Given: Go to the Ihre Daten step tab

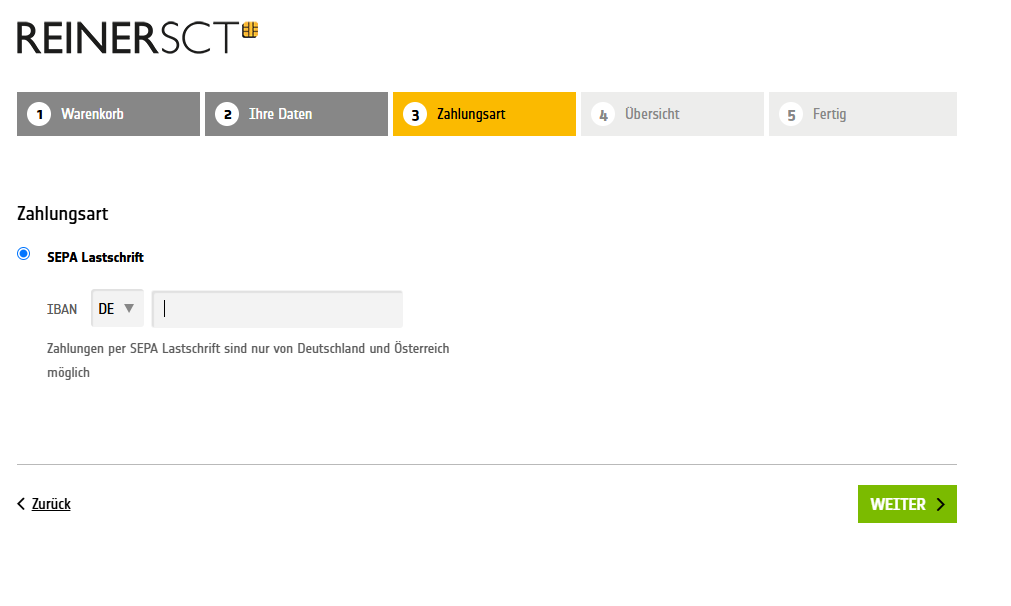Looking at the screenshot, I should point(296,114).
